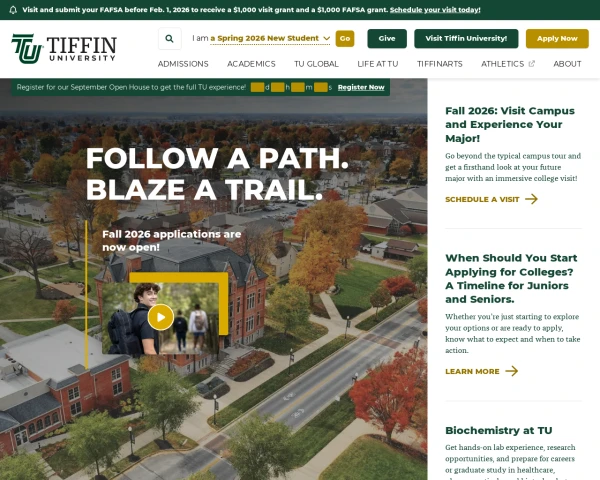Screen dimensions: 600x480
Task: Click the Apply Now button
Action: [557, 38]
